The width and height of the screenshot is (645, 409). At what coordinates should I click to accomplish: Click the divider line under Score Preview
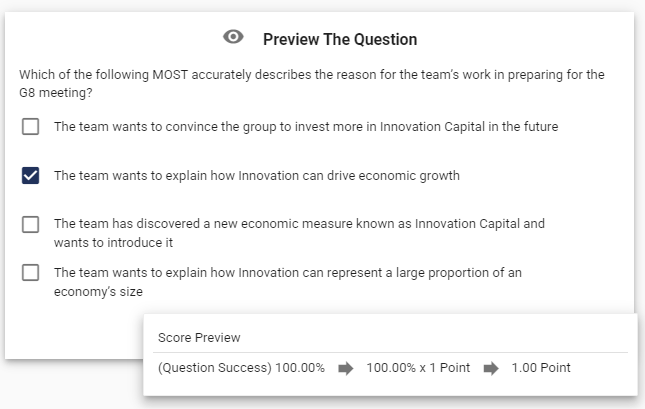(x=390, y=353)
